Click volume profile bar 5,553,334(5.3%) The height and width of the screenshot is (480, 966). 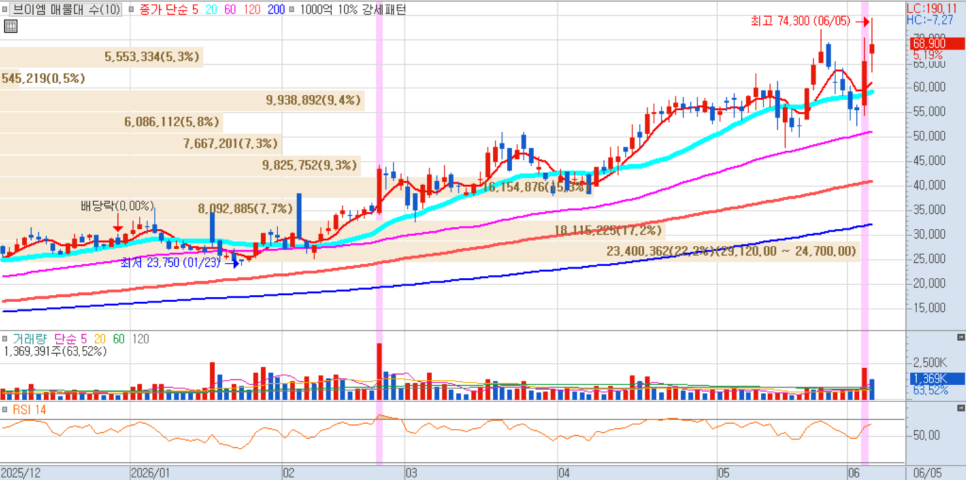102,57
